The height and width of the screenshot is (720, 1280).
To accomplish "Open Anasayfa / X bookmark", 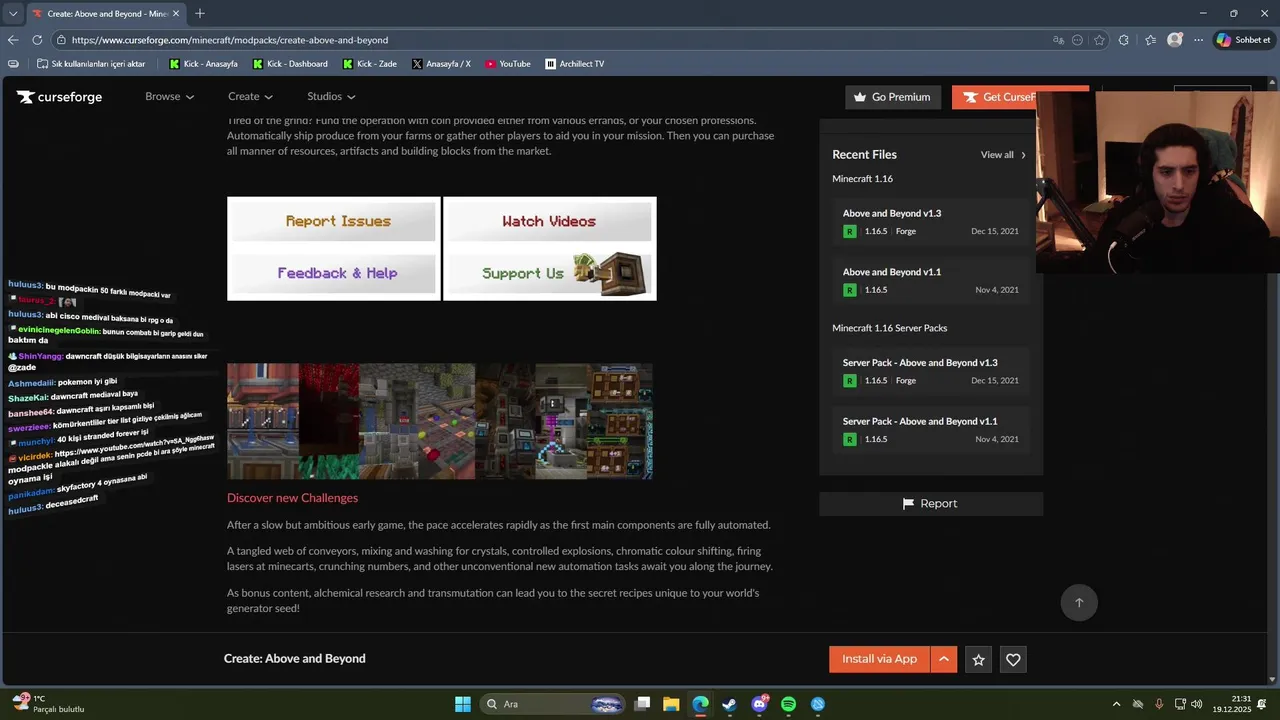I will [441, 64].
